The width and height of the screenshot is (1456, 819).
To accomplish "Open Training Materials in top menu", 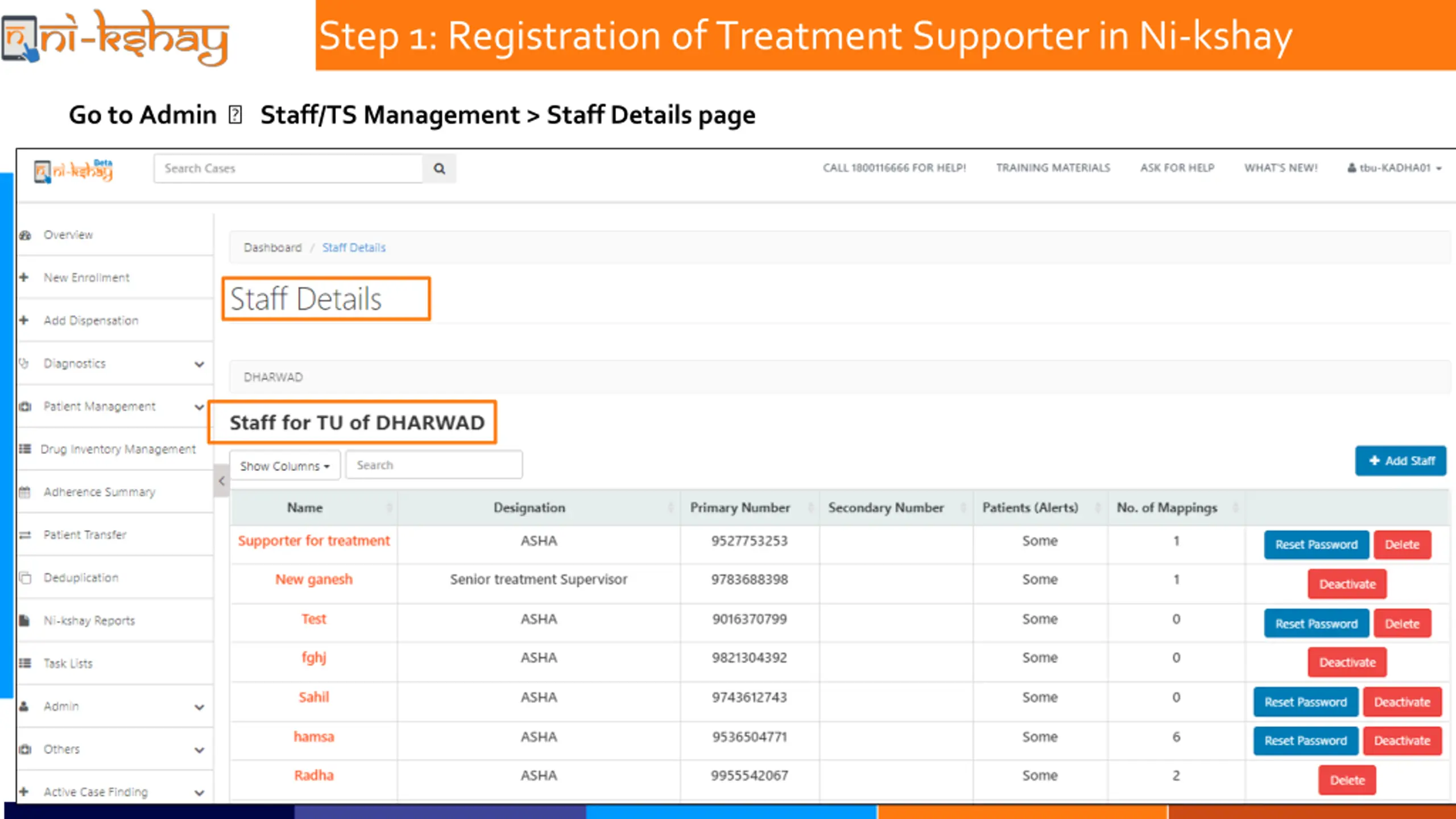I will click(1053, 168).
